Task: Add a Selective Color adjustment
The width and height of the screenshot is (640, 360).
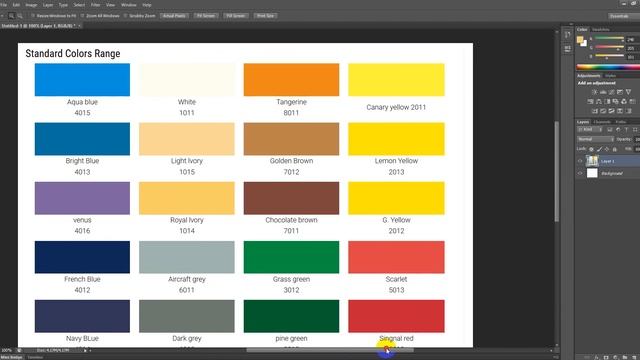Action: pyautogui.click(x=620, y=111)
